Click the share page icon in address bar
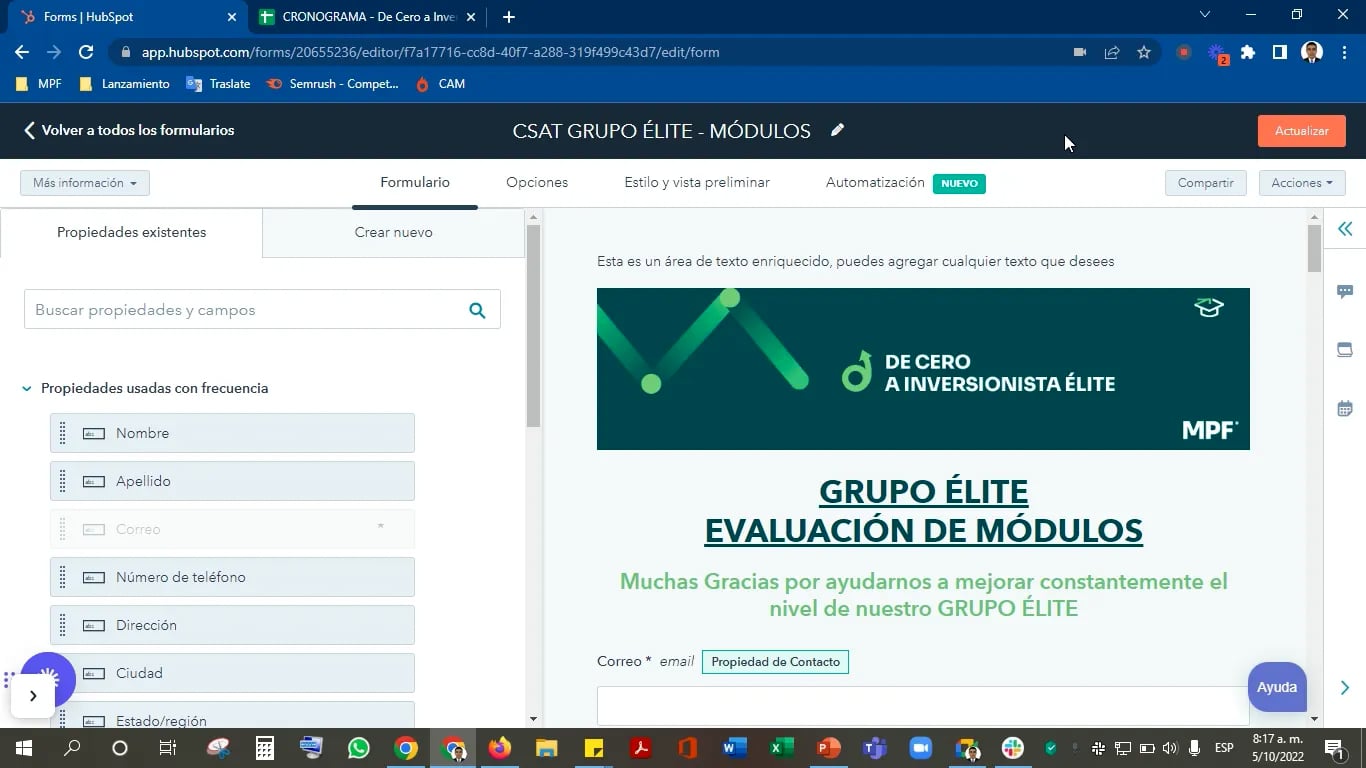The width and height of the screenshot is (1366, 768). [1112, 52]
